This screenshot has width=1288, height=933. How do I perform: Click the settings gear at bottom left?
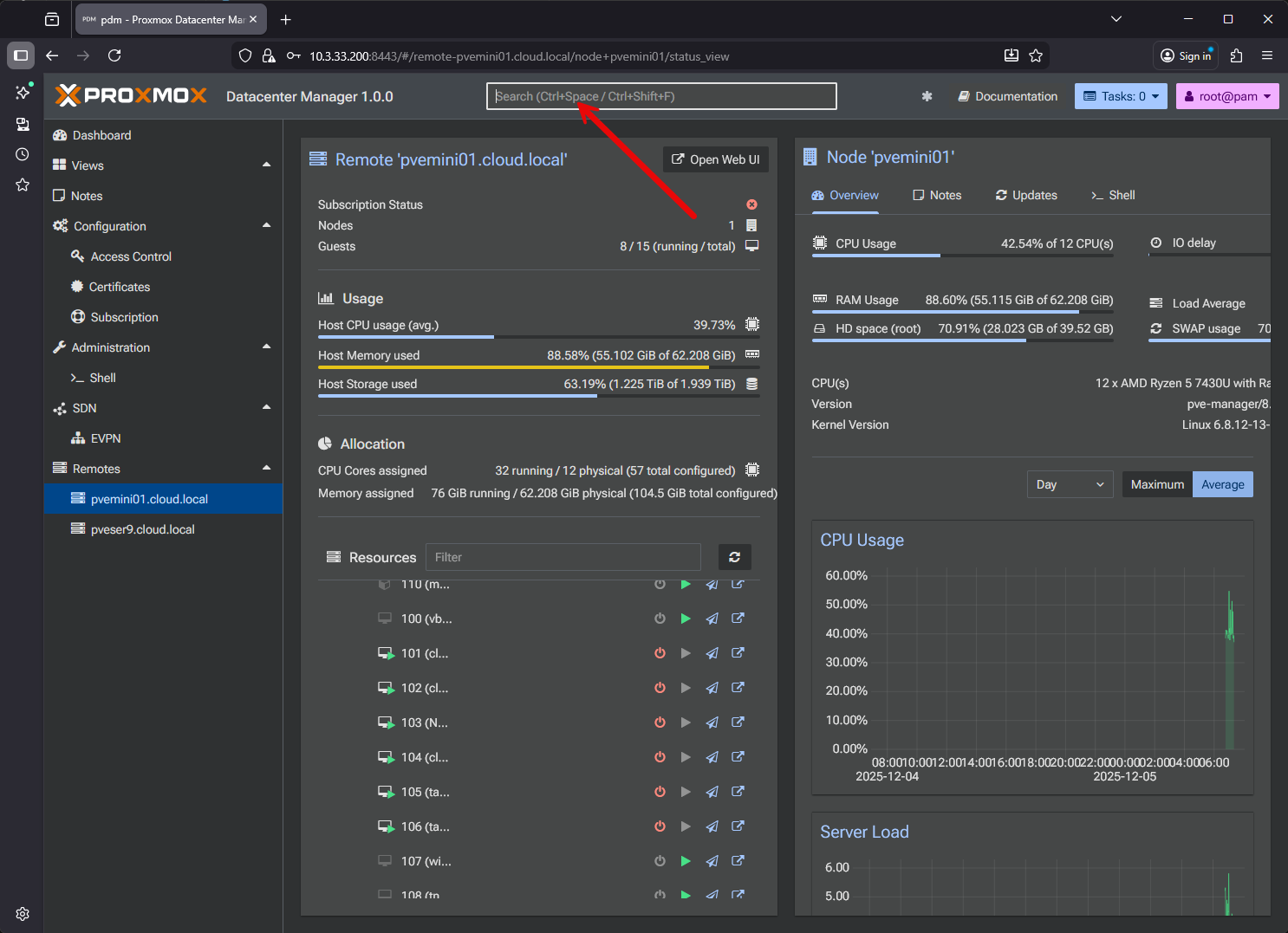tap(22, 913)
